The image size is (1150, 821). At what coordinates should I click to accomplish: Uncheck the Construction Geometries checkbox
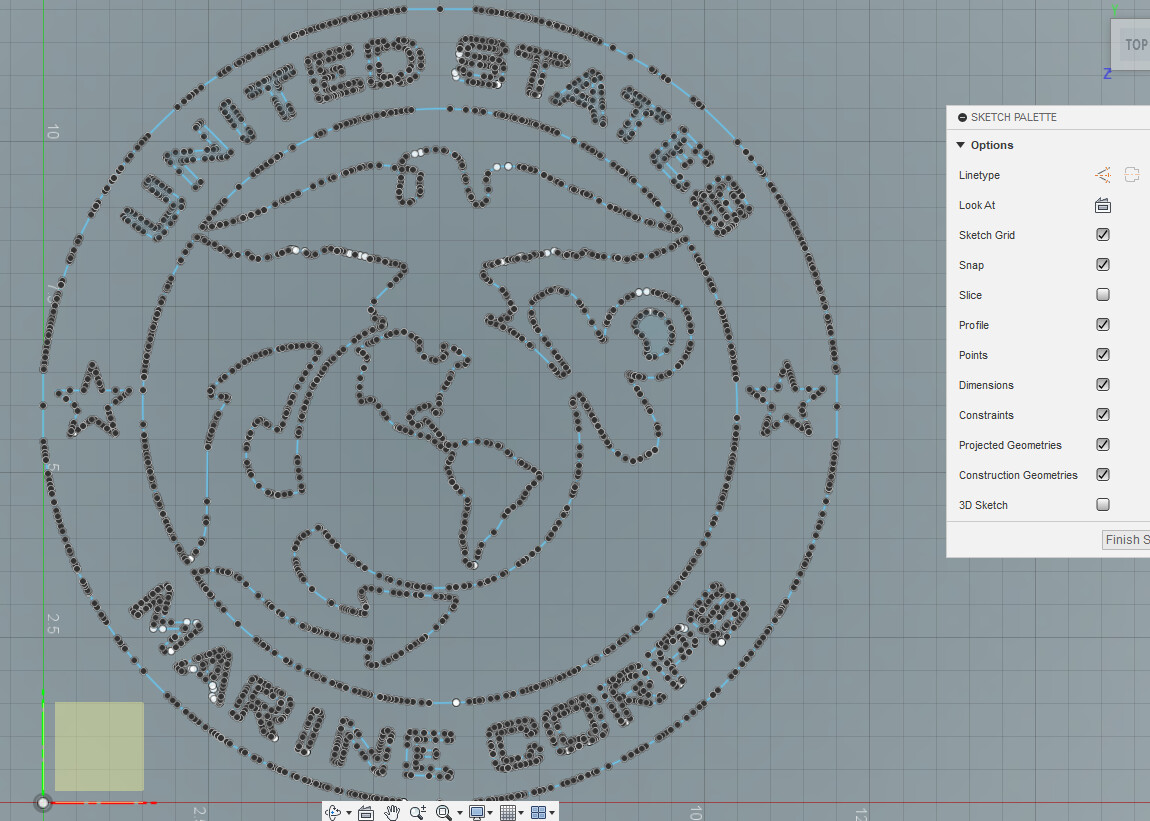[x=1103, y=475]
